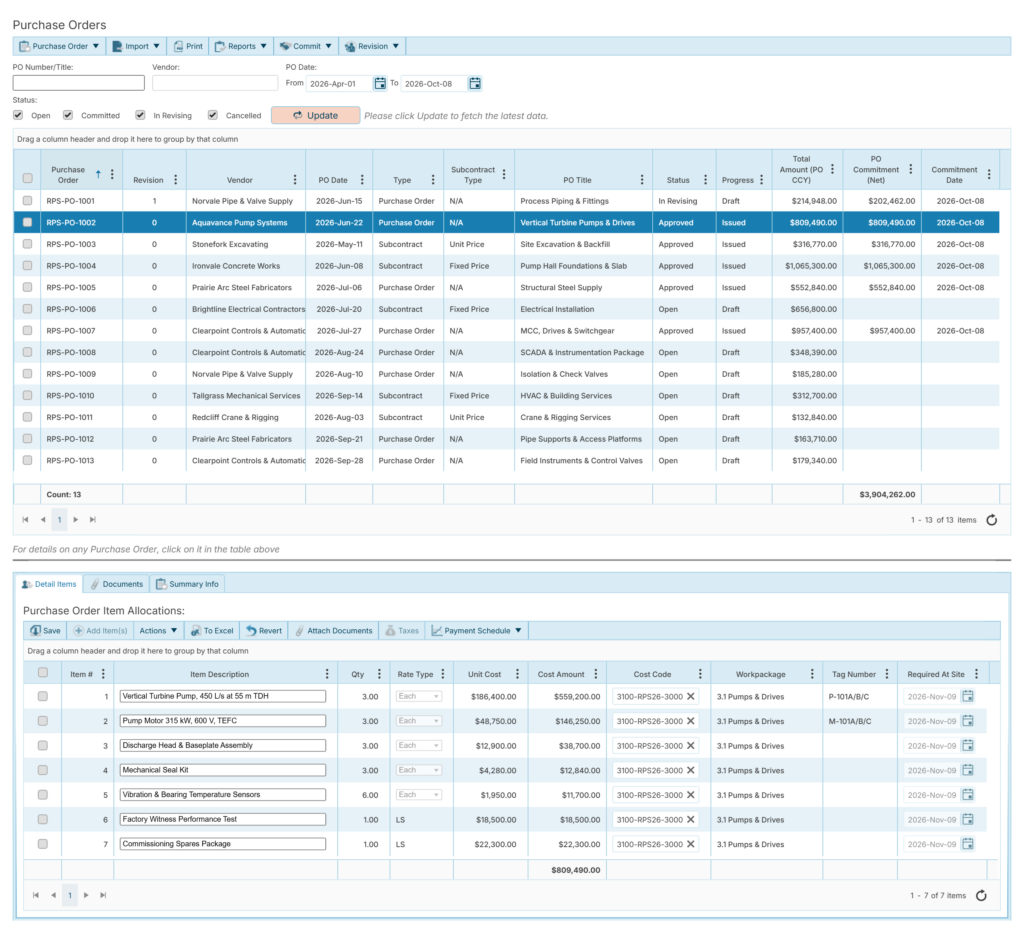Screen dimensions: 1024x934
Task: Click the PO Number/Title search field
Action: pos(78,83)
